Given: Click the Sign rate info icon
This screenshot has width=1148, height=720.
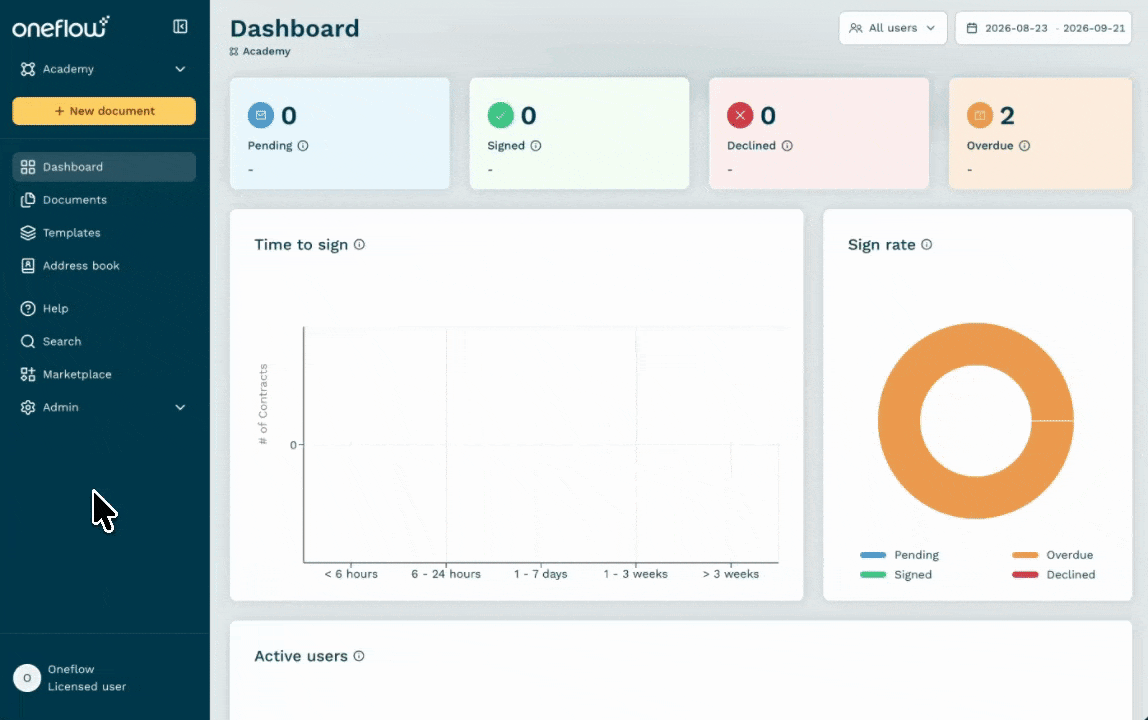Looking at the screenshot, I should [927, 245].
